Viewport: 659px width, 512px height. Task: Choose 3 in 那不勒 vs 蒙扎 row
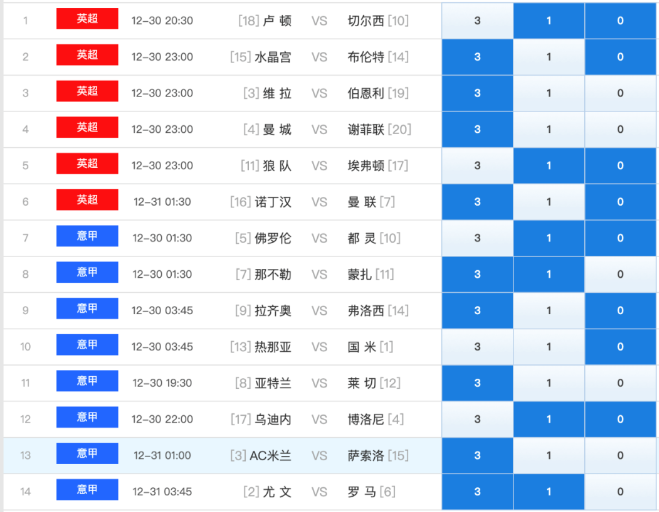pyautogui.click(x=477, y=274)
